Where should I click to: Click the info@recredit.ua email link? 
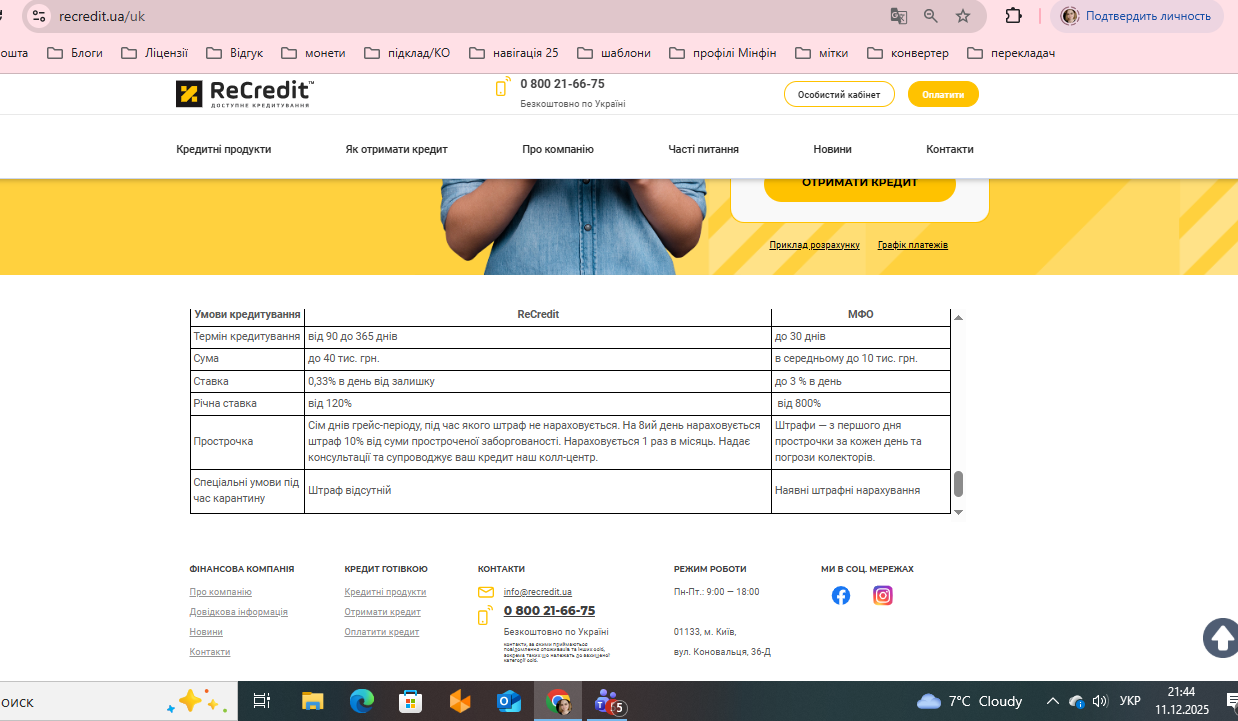(x=538, y=592)
